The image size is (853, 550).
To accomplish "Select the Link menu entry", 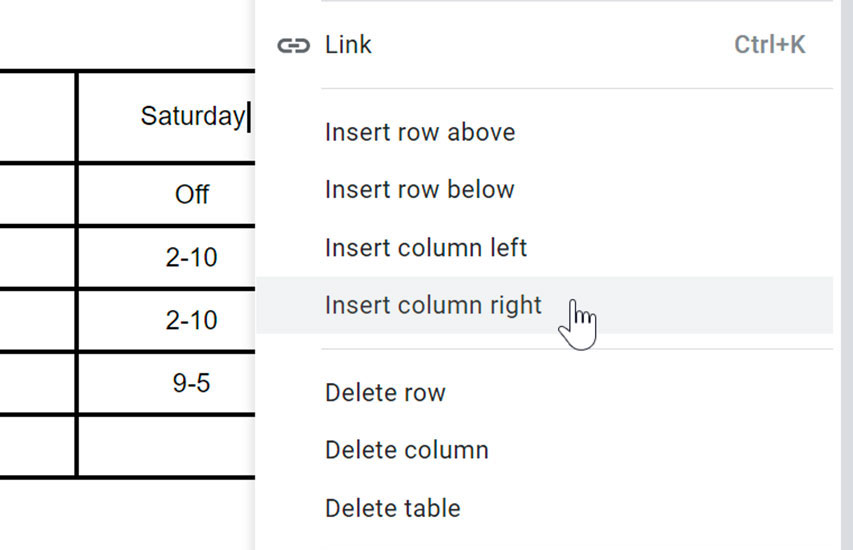I will click(x=348, y=45).
